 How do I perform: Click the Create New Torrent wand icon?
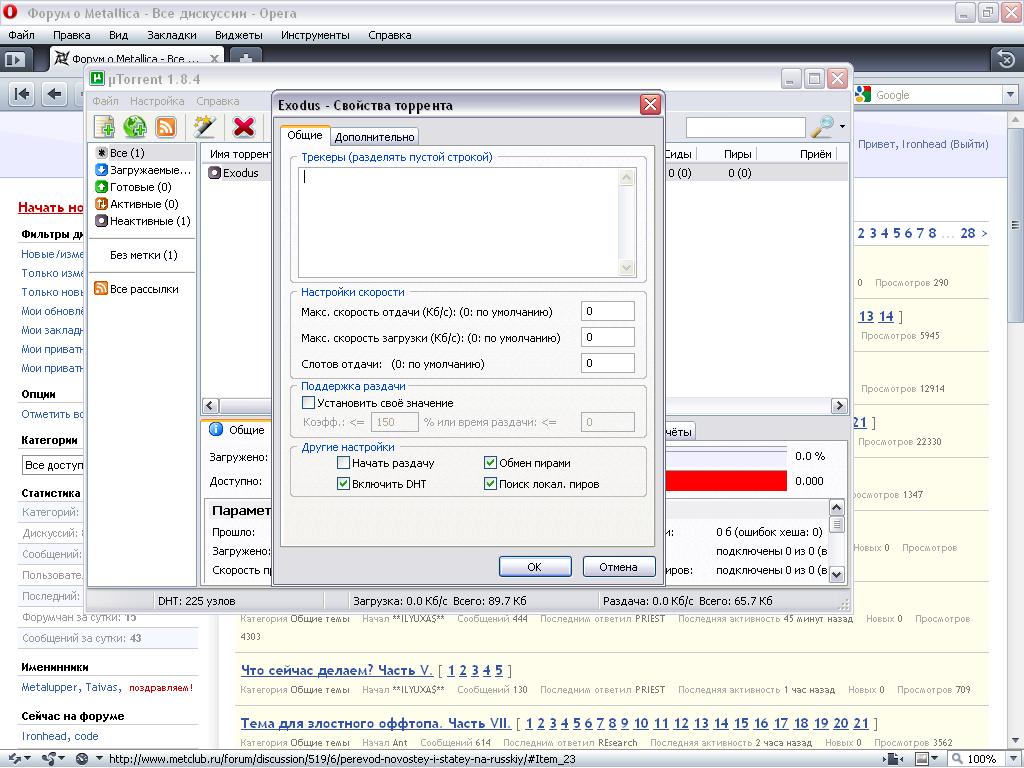coord(205,126)
